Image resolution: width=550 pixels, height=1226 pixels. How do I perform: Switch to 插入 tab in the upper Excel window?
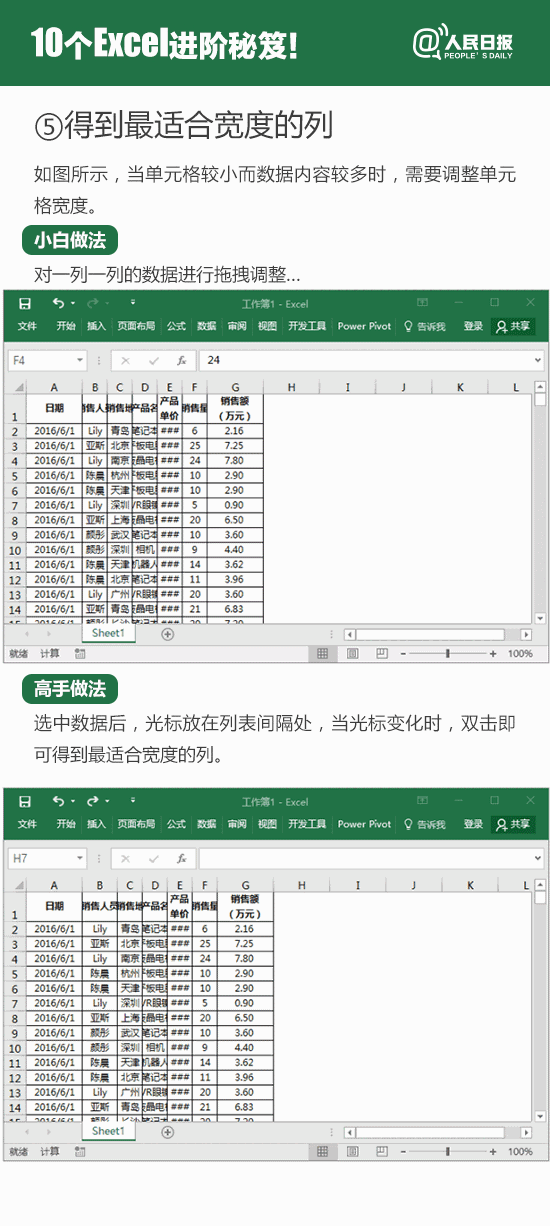click(x=96, y=326)
